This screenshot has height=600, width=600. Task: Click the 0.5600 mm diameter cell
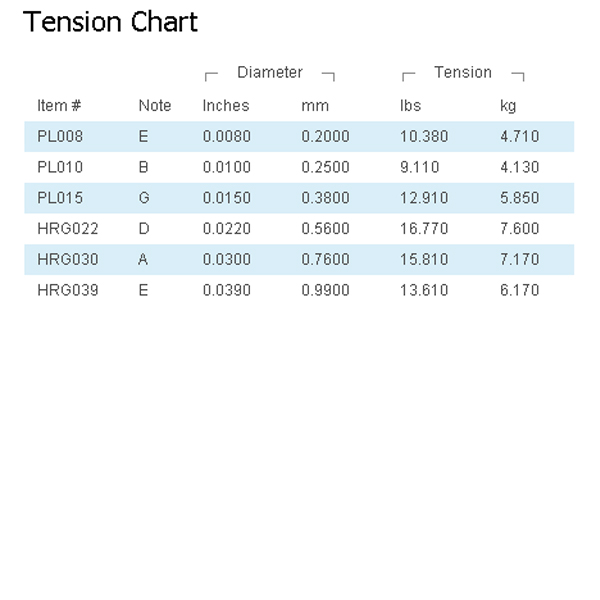point(325,228)
